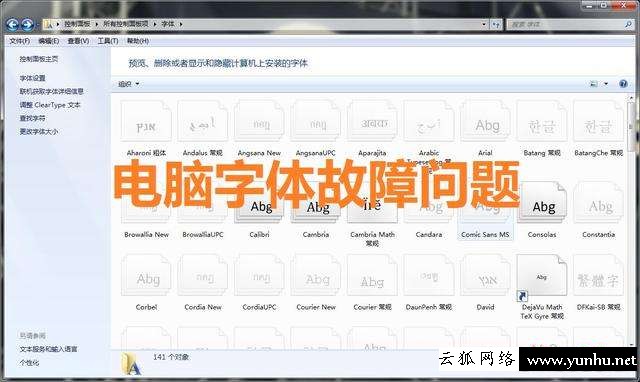
Task: Select the BatangChe font icon
Action: 598,122
